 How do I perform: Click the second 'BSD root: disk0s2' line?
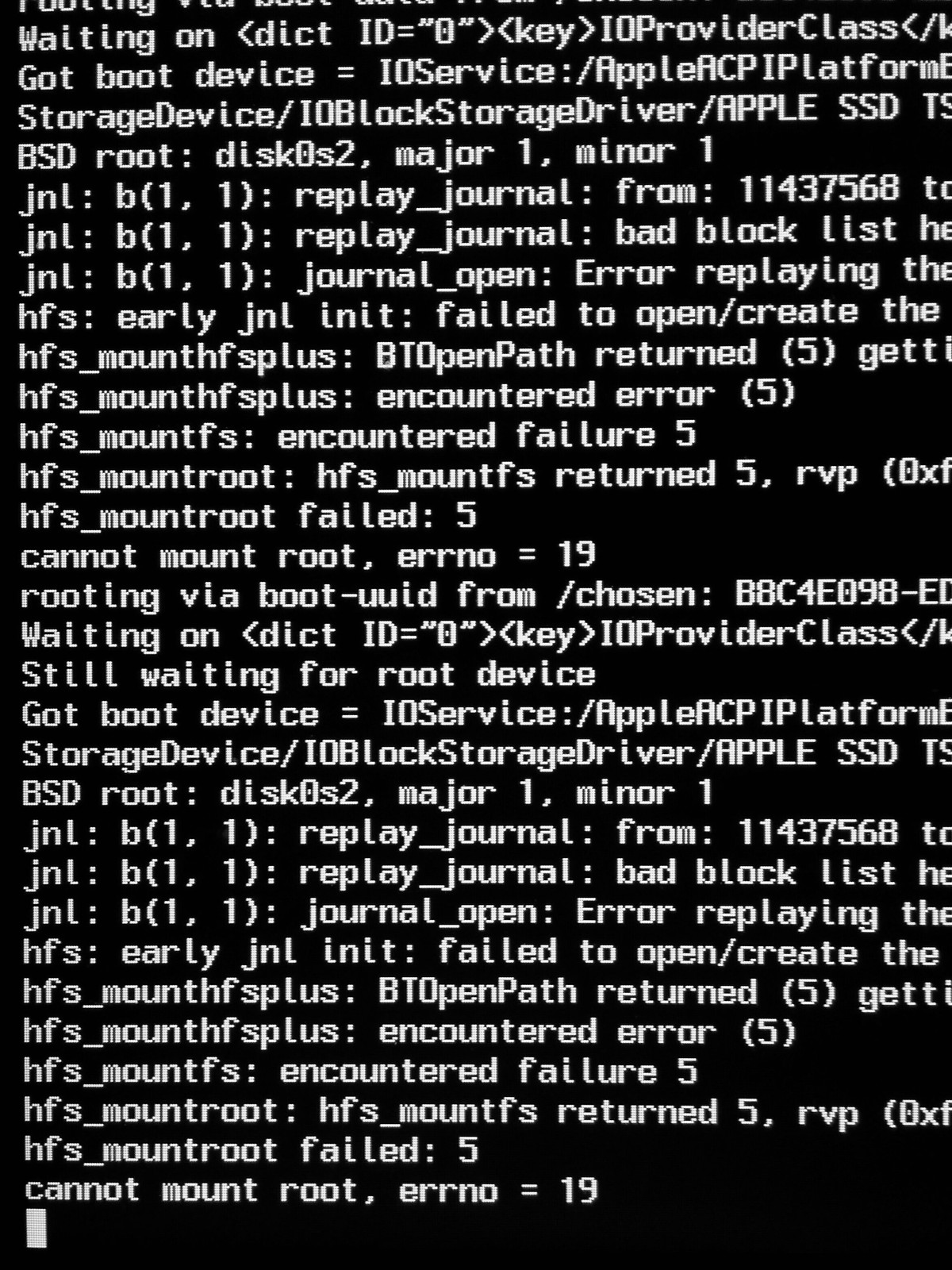click(367, 794)
